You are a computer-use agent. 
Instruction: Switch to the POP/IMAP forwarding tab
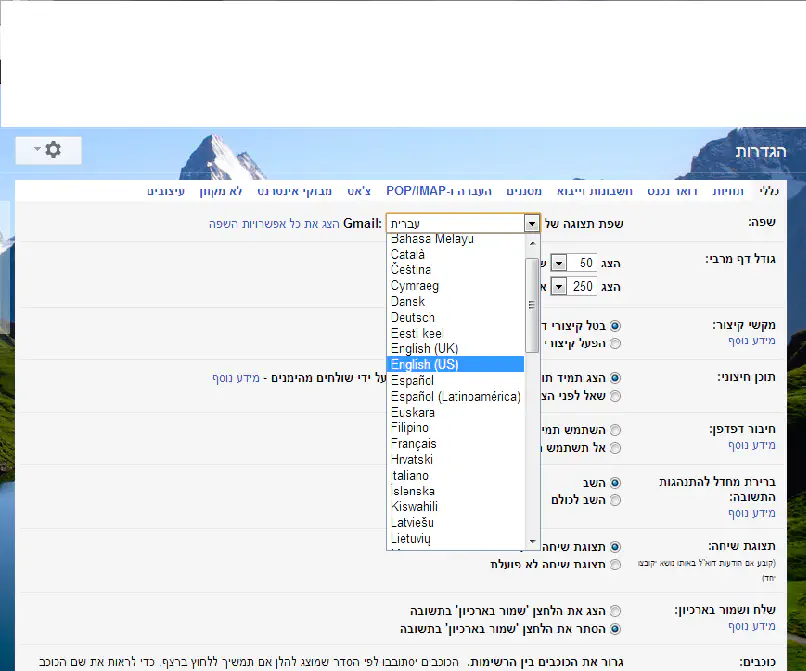pyautogui.click(x=416, y=190)
